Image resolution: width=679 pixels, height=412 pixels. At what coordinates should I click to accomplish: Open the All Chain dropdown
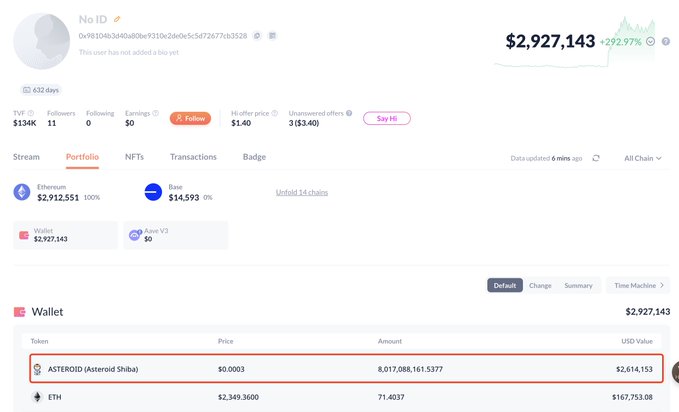pos(643,158)
